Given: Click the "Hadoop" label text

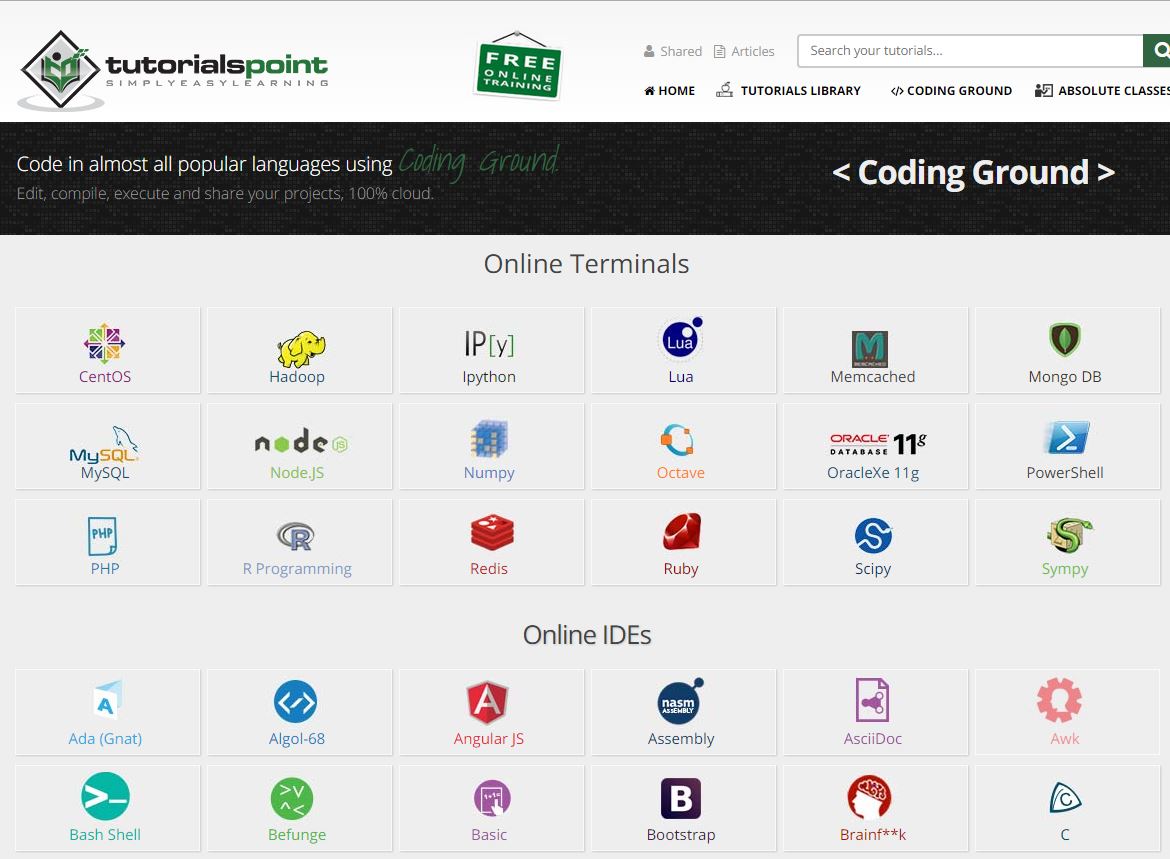Looking at the screenshot, I should point(297,377).
